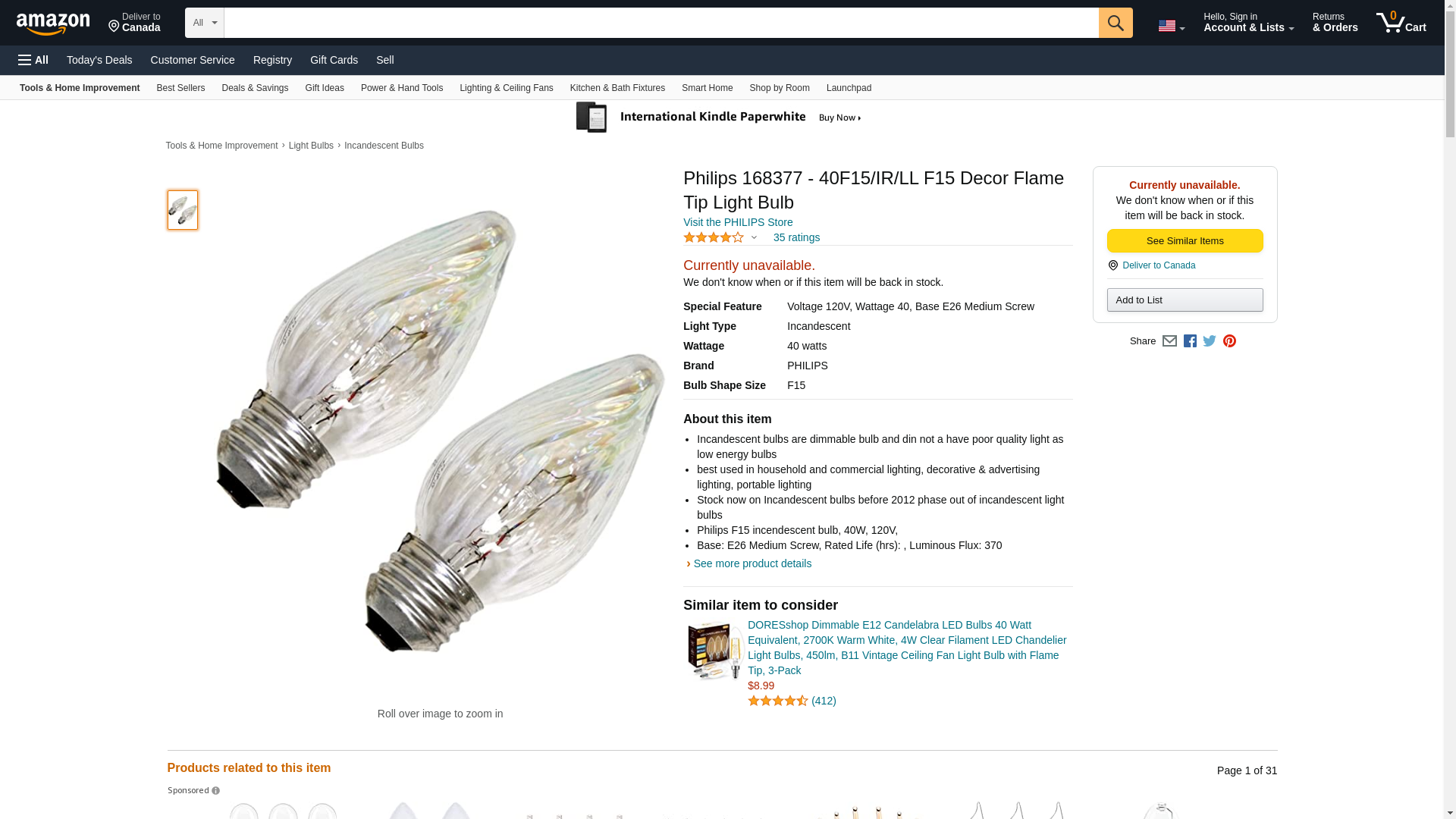1456x819 pixels.
Task: Open the search category dropdown
Action: 204,23
